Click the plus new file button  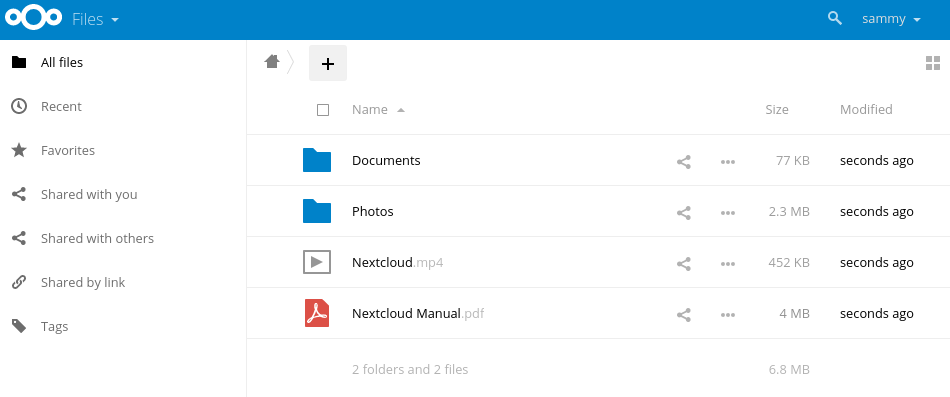click(x=328, y=63)
